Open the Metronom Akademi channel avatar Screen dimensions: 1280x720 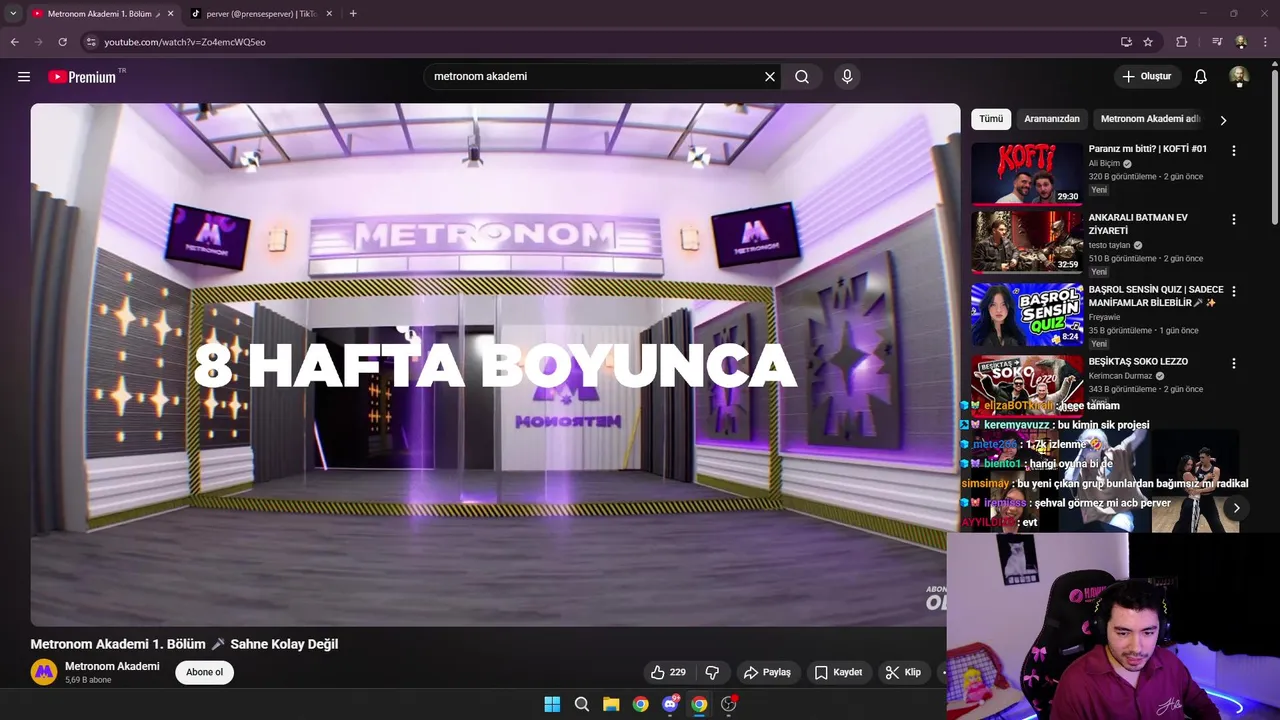(x=44, y=673)
